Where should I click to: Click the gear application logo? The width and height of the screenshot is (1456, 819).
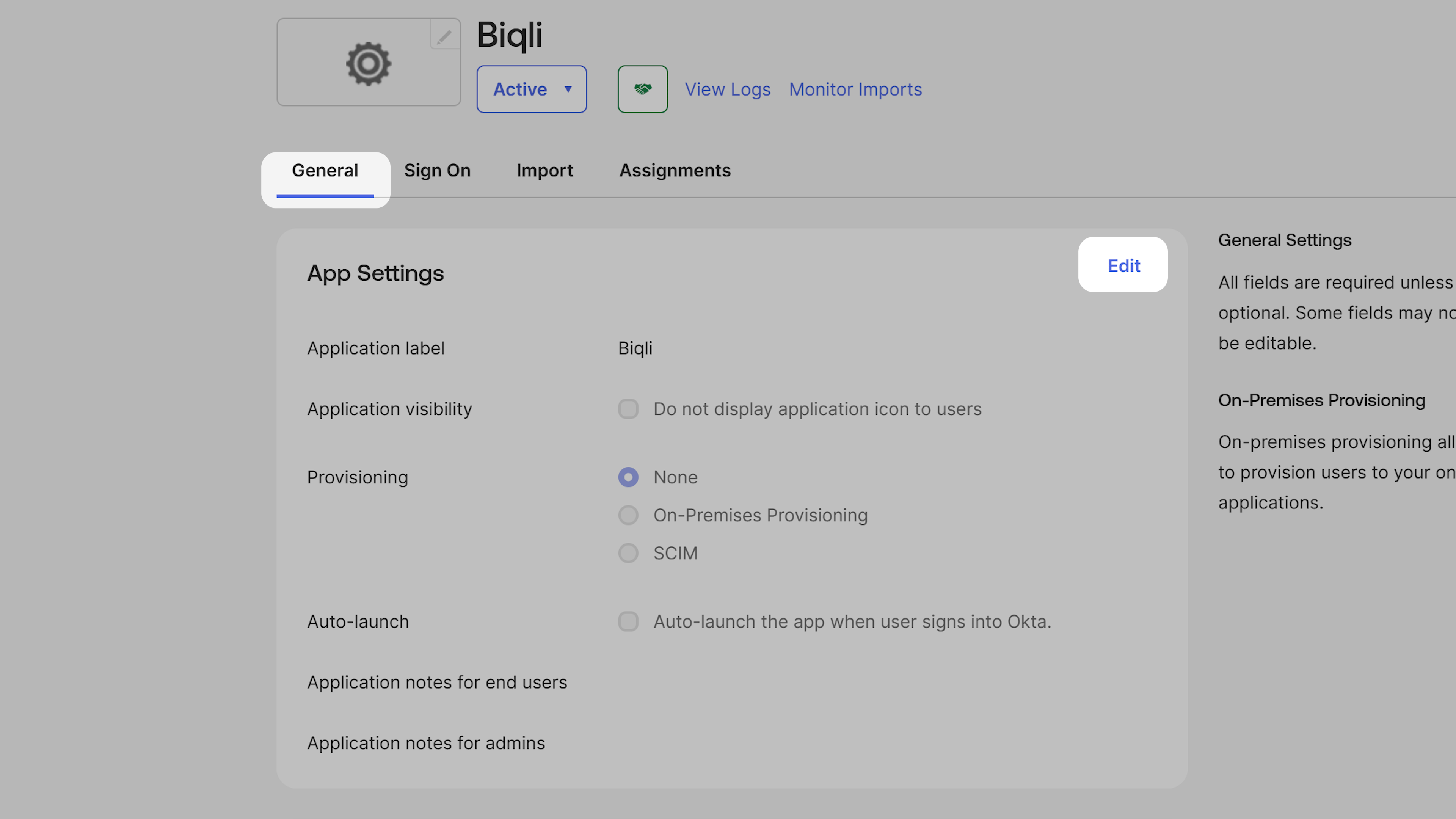[369, 63]
